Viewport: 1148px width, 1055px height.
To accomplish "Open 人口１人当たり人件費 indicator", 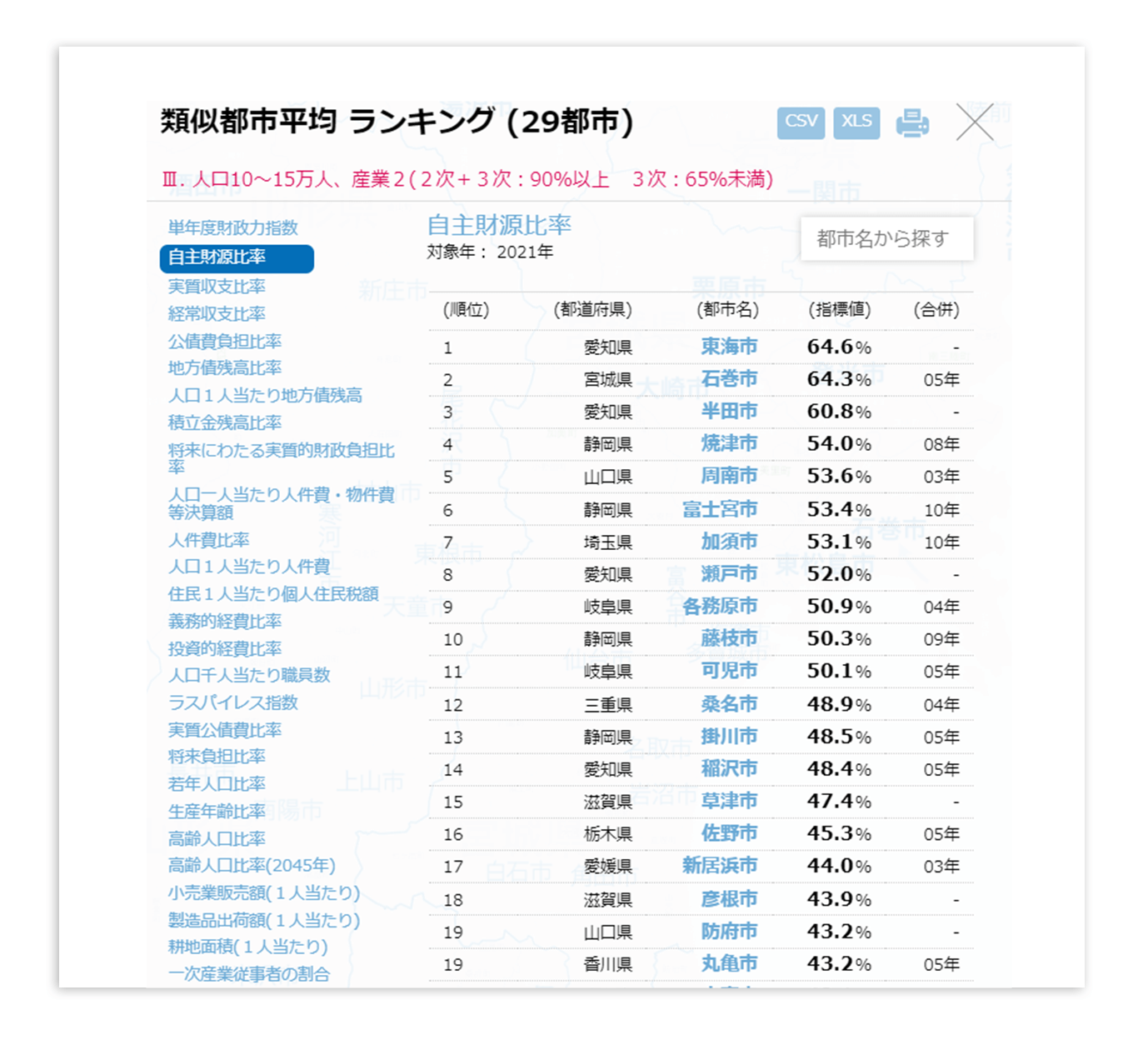I will pos(249,567).
